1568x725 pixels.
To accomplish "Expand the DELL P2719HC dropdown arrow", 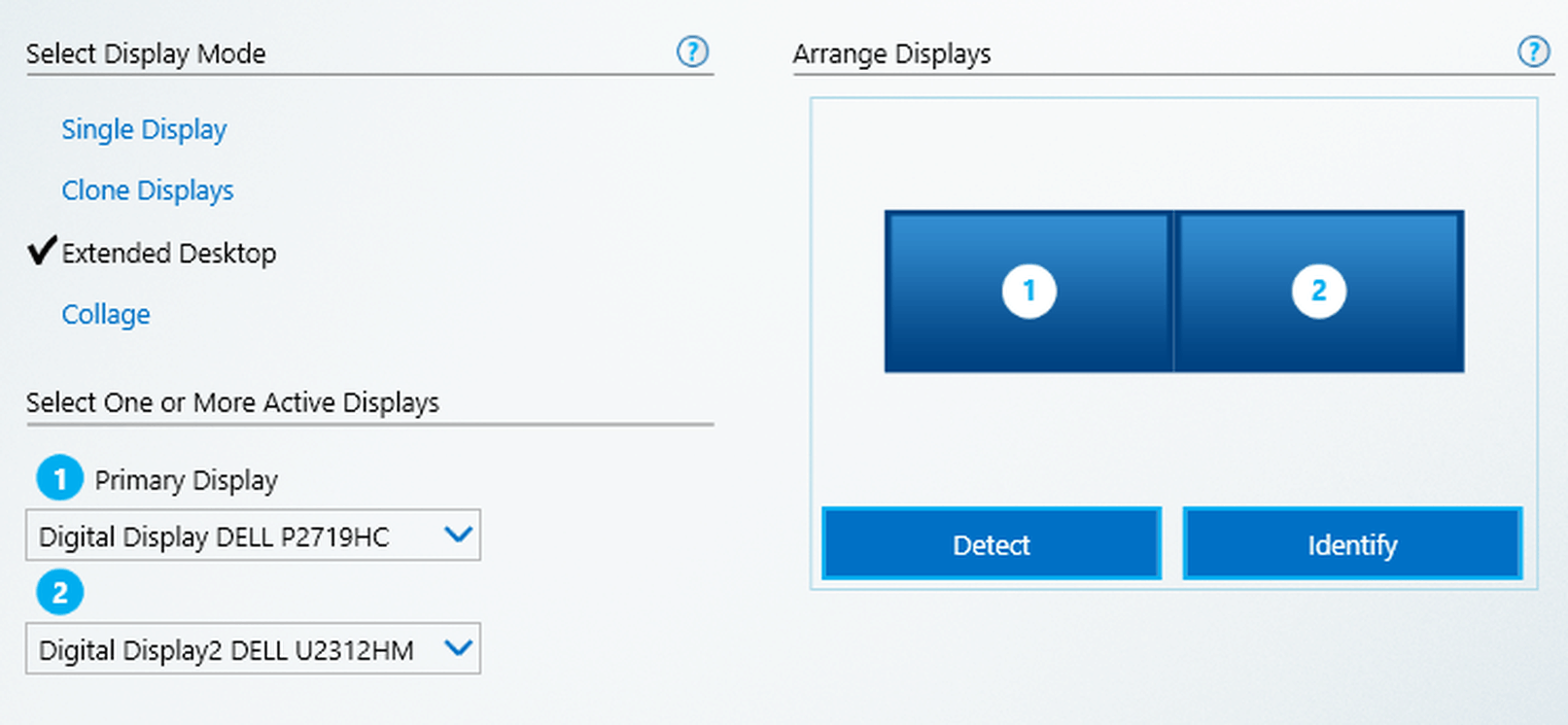I will tap(458, 535).
